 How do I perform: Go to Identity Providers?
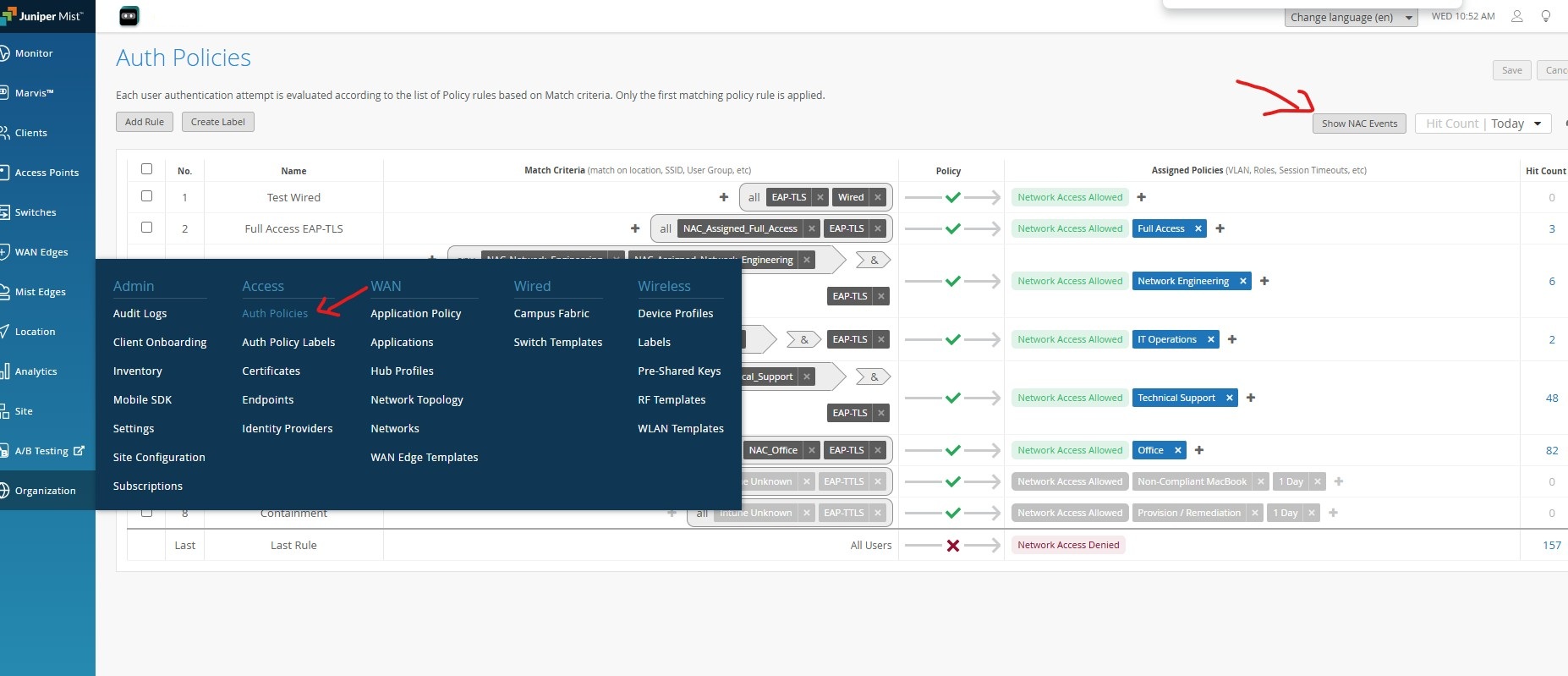(x=288, y=428)
